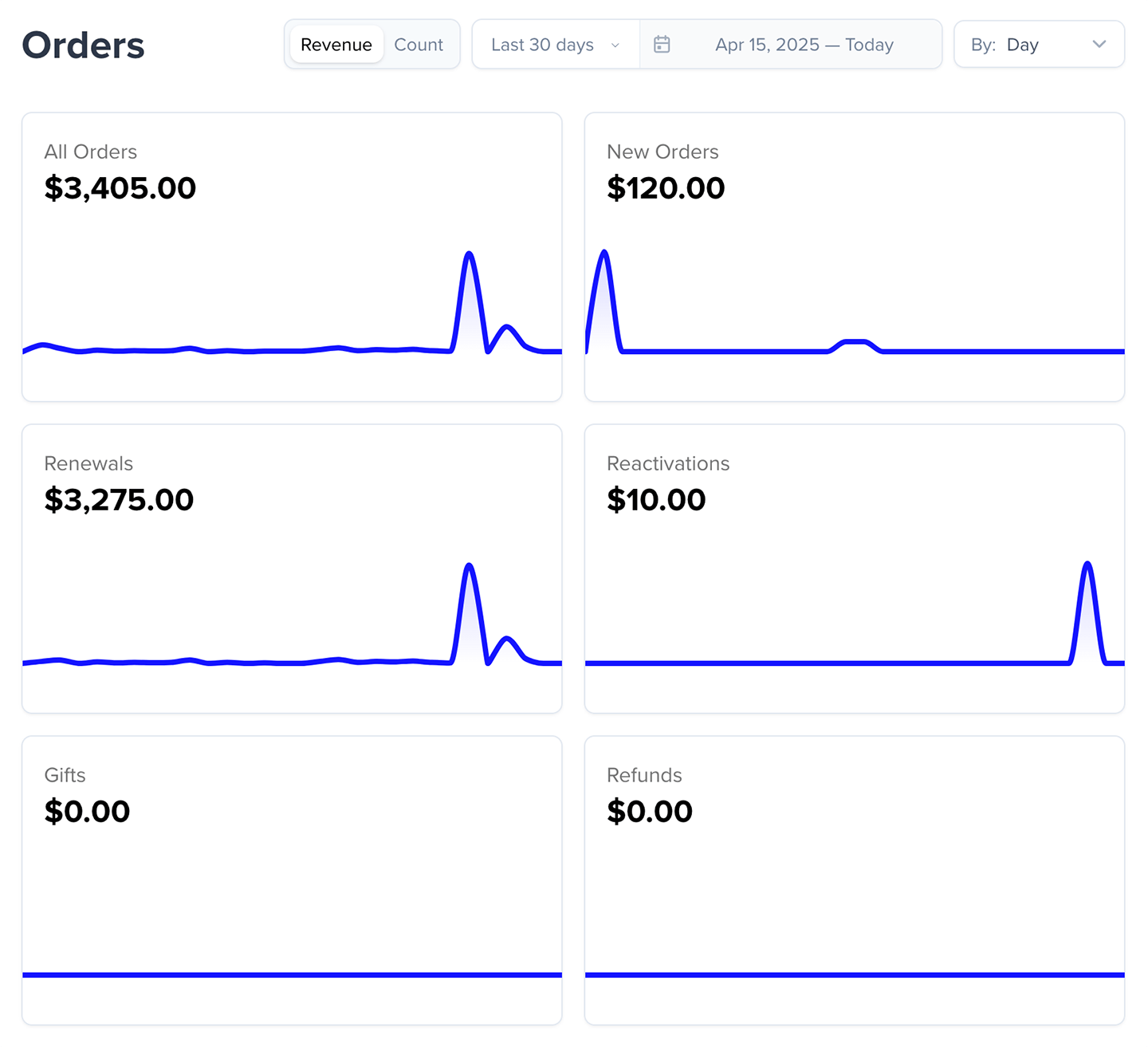This screenshot has height=1047, width=1148.
Task: Click the Apr 15, 2025 — Today date range
Action: click(804, 45)
